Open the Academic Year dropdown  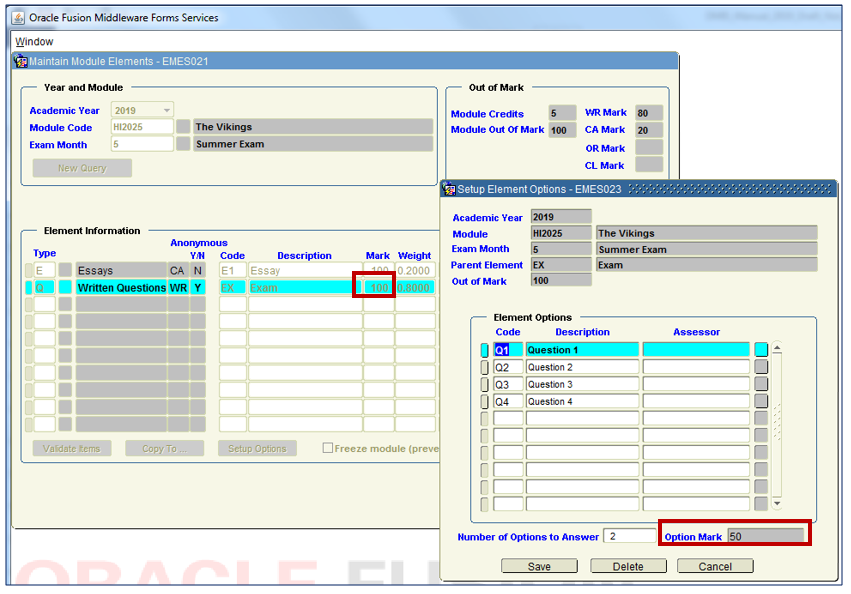[x=166, y=110]
